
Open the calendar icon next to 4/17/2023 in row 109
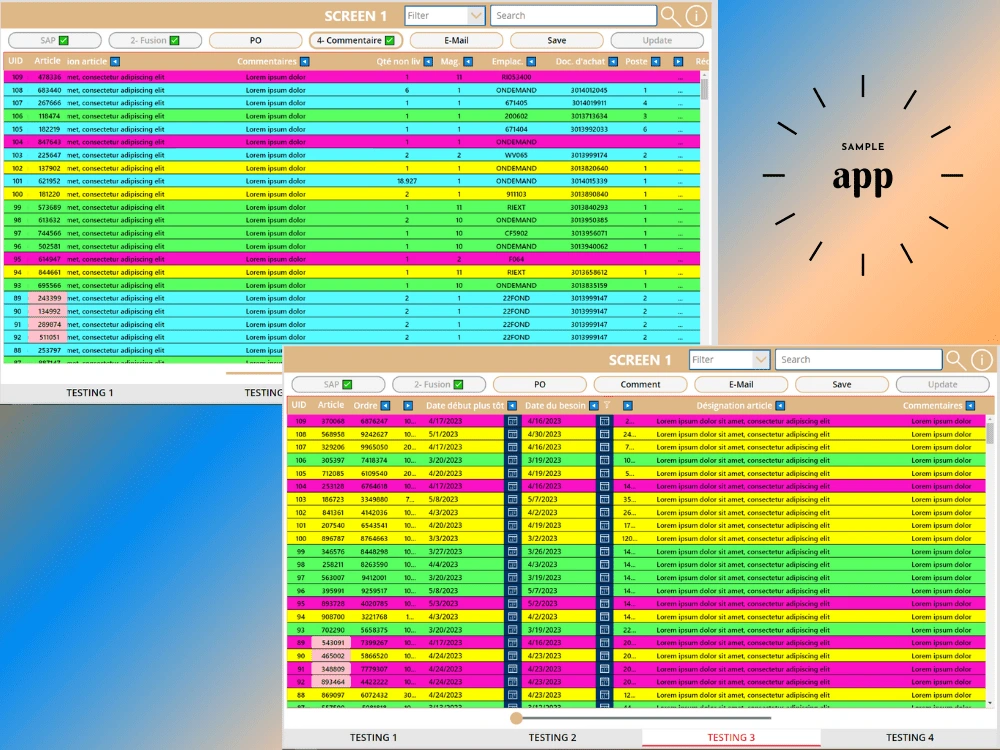[512, 422]
